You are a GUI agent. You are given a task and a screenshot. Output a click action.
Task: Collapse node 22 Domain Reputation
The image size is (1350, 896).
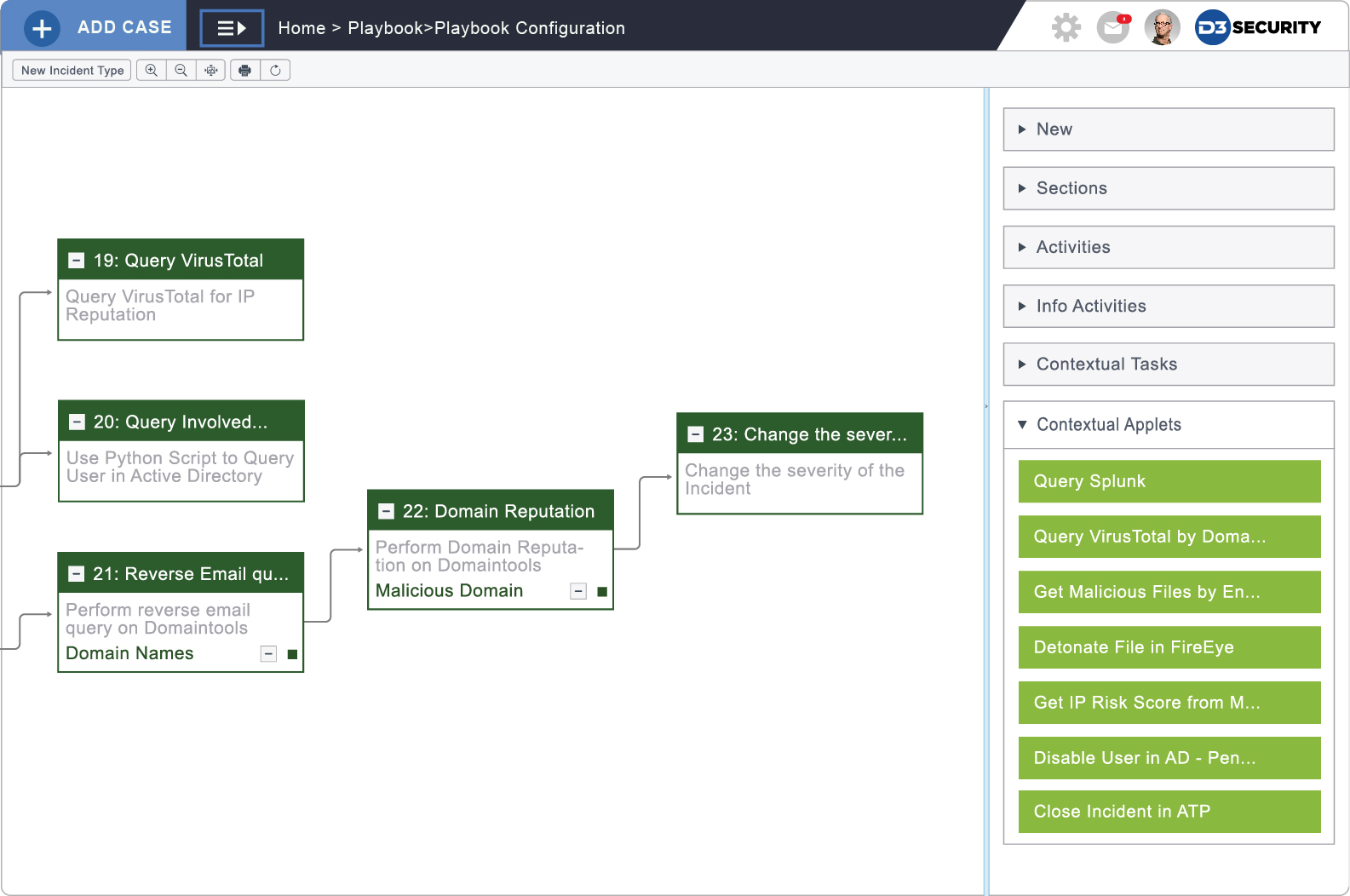point(386,512)
